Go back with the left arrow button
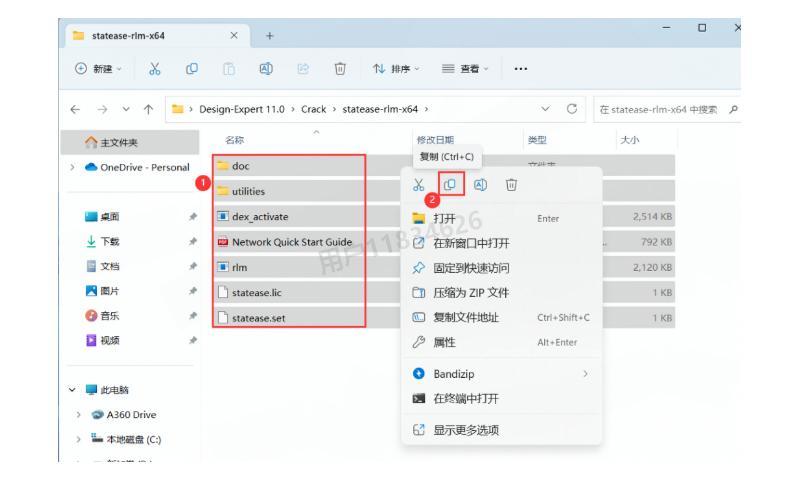The width and height of the screenshot is (800, 481). click(x=75, y=109)
